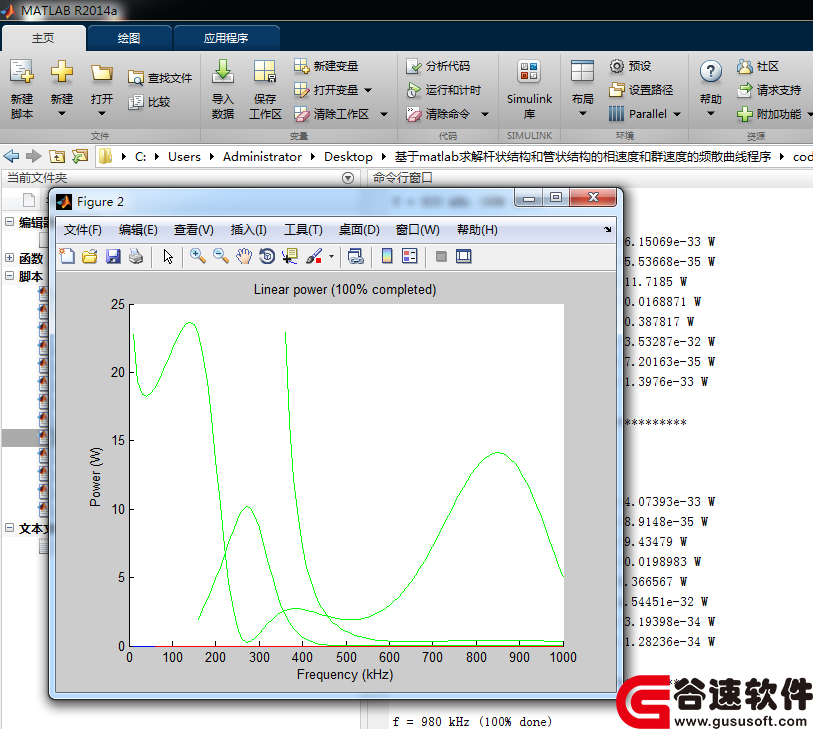This screenshot has height=729, width=813.
Task: Click the Link Plot icon
Action: pyautogui.click(x=356, y=256)
